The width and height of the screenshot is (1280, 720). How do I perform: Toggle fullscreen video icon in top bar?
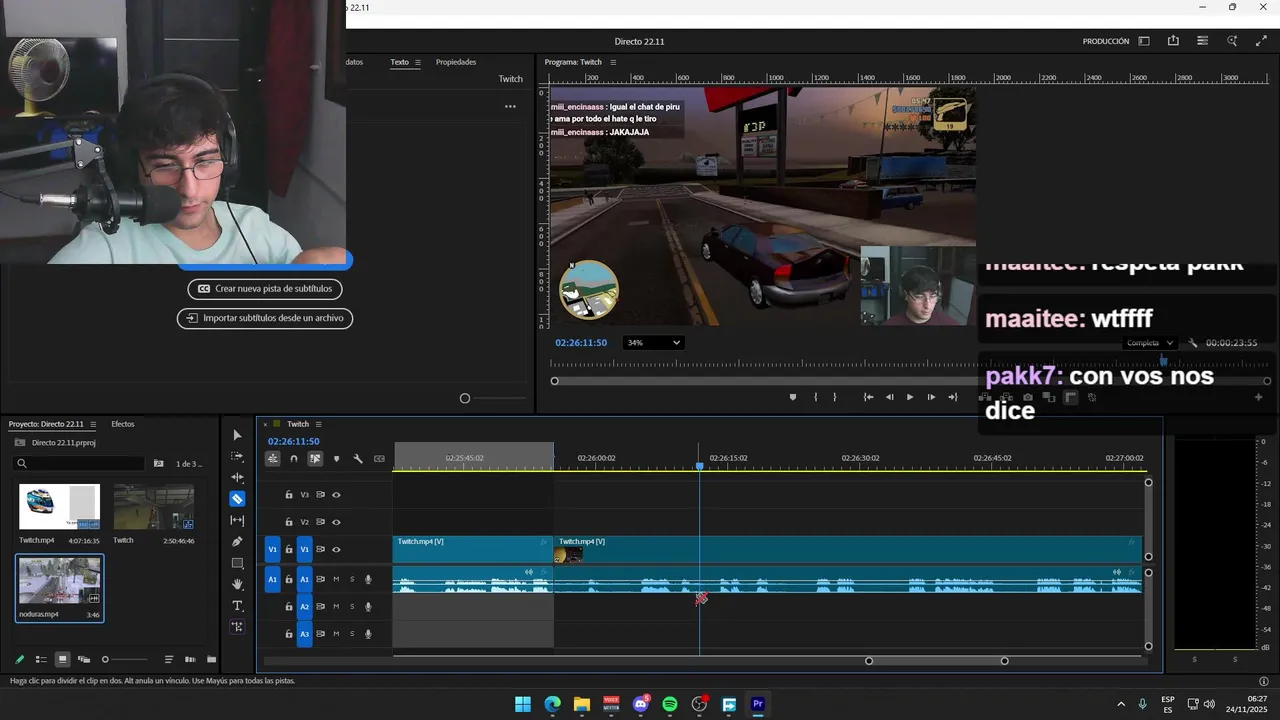[1261, 41]
